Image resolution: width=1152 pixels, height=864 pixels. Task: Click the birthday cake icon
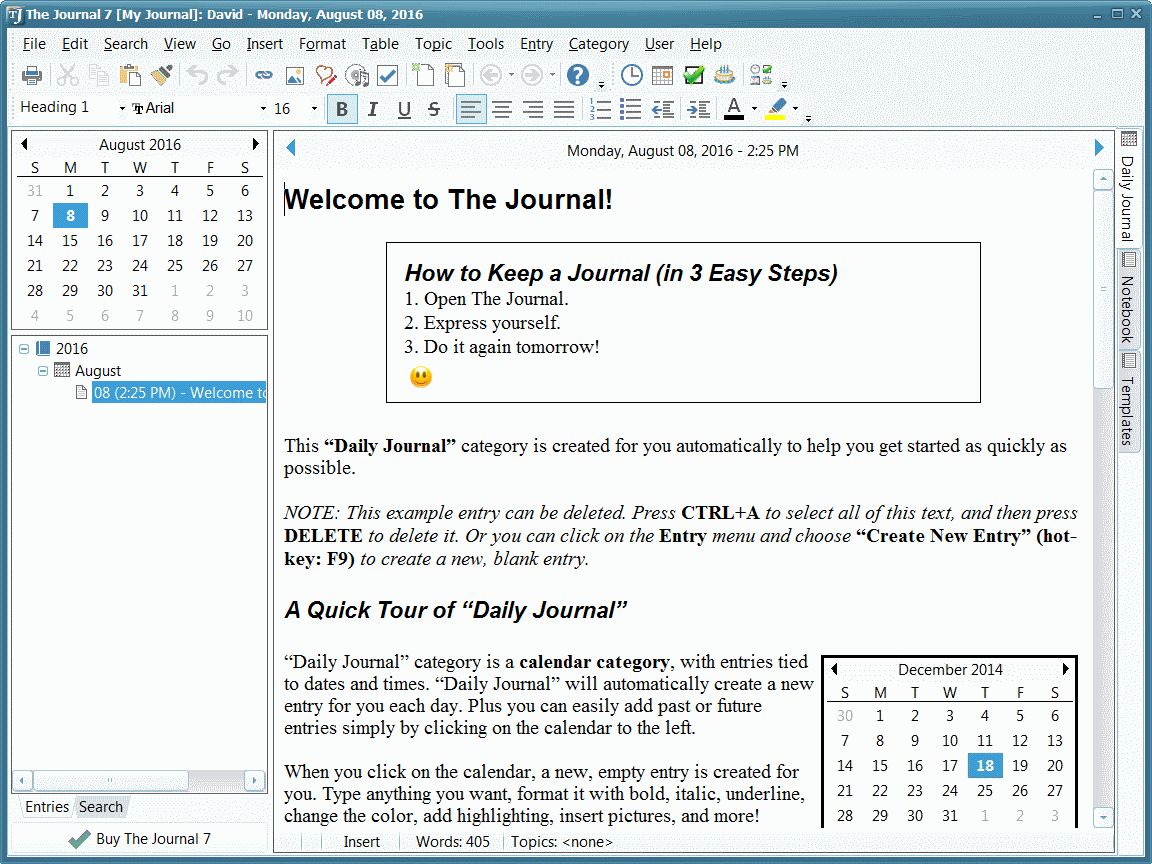[724, 75]
